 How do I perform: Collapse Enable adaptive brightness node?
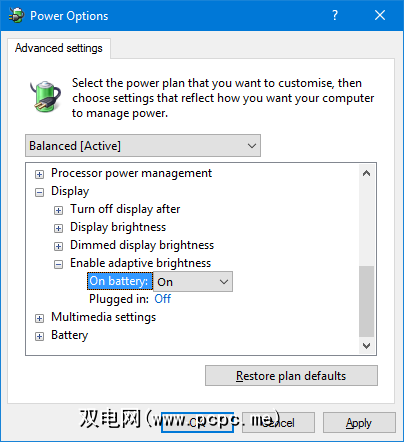click(x=58, y=264)
